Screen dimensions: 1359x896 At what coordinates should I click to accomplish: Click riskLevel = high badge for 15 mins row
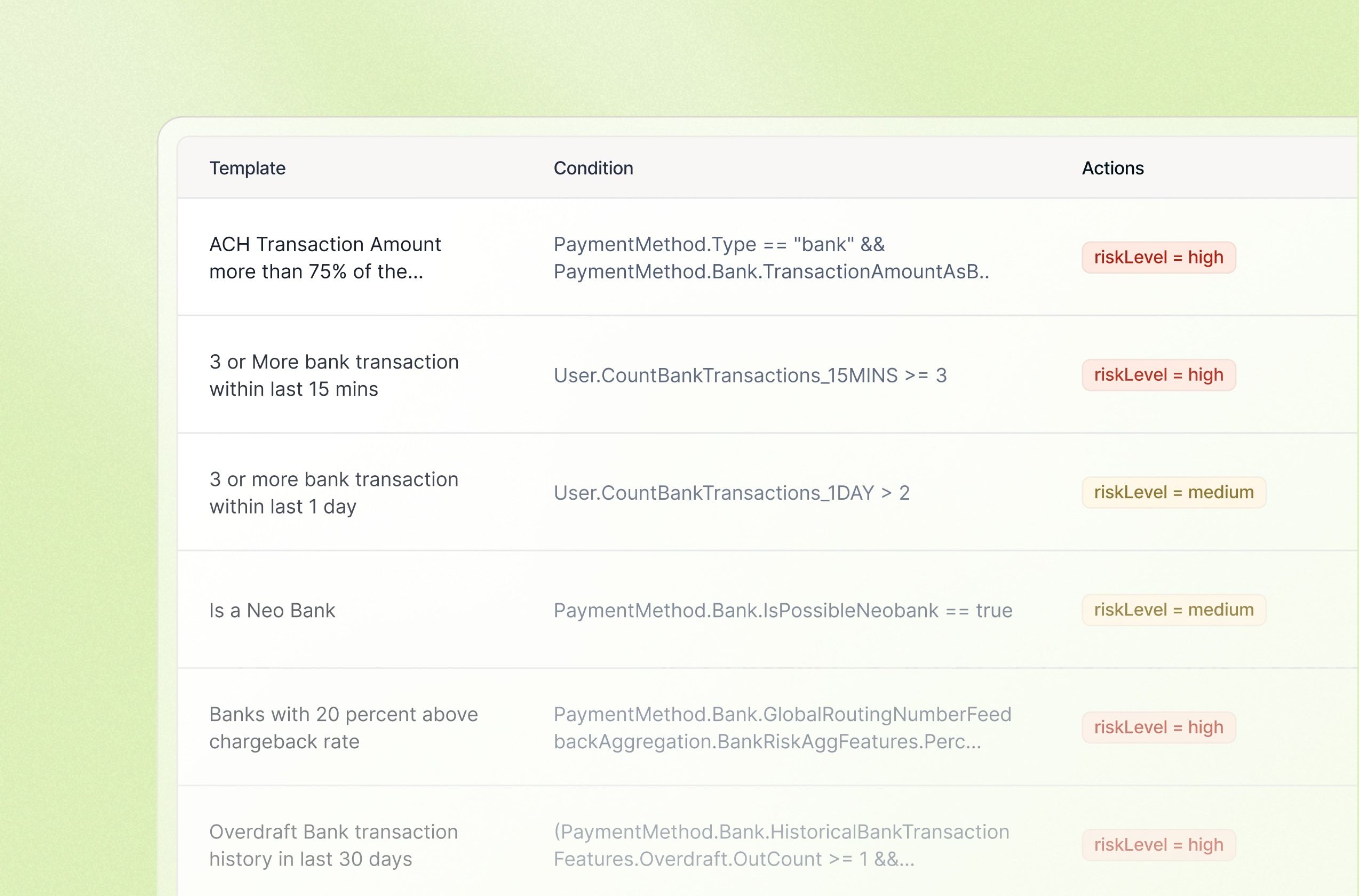point(1158,375)
